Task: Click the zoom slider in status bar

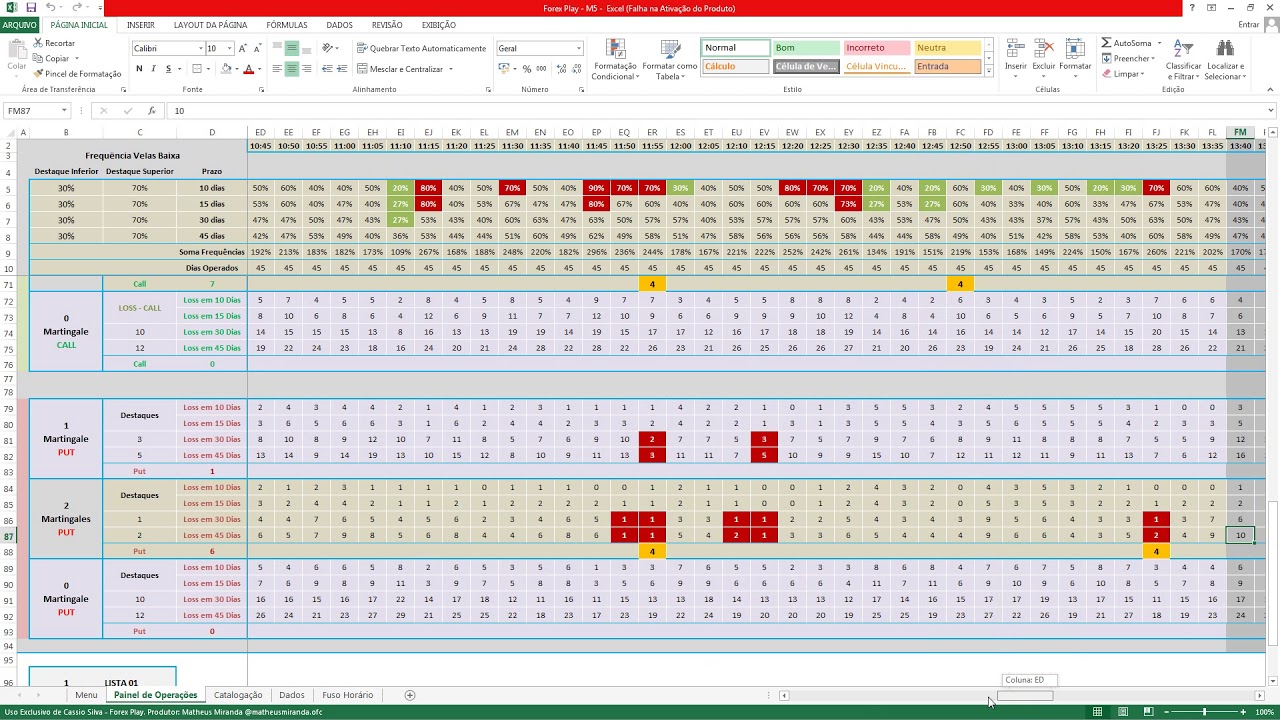Action: (1204, 712)
